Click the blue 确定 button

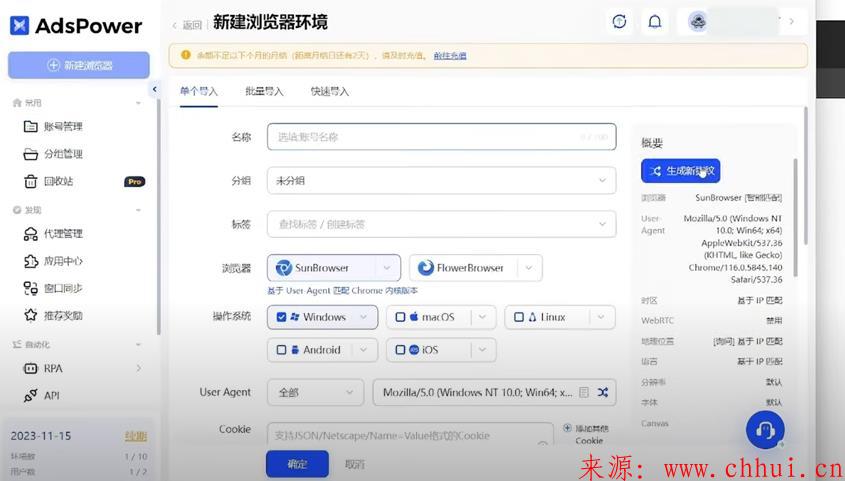coord(297,464)
